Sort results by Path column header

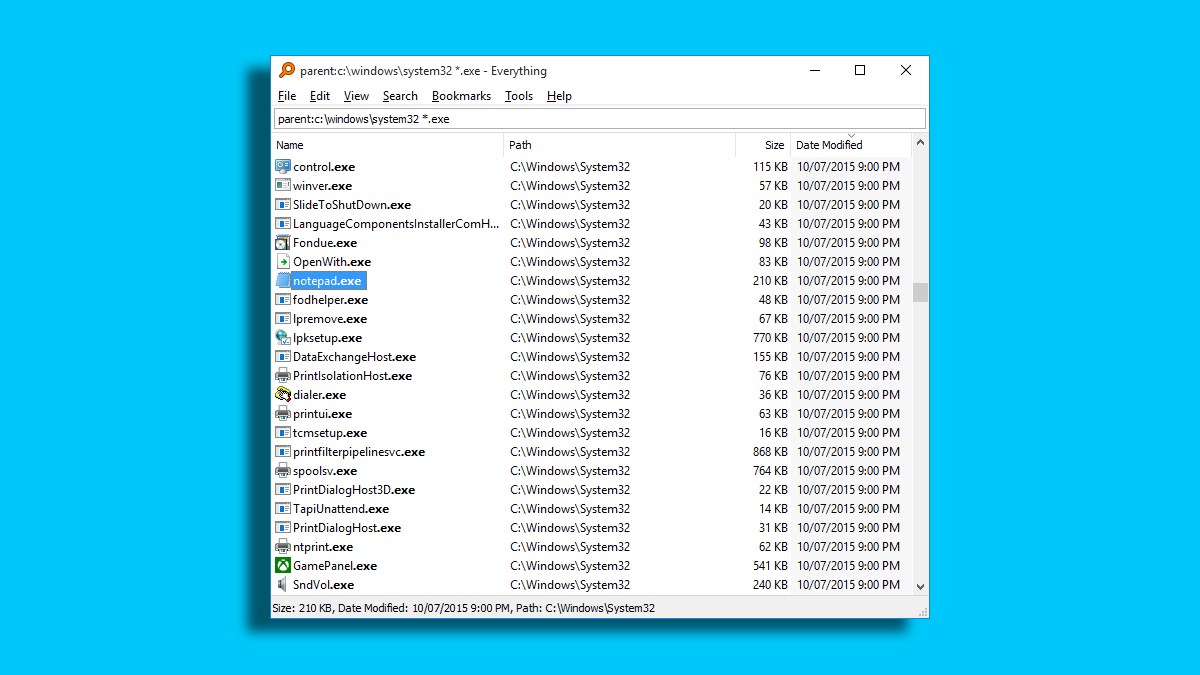(x=620, y=145)
